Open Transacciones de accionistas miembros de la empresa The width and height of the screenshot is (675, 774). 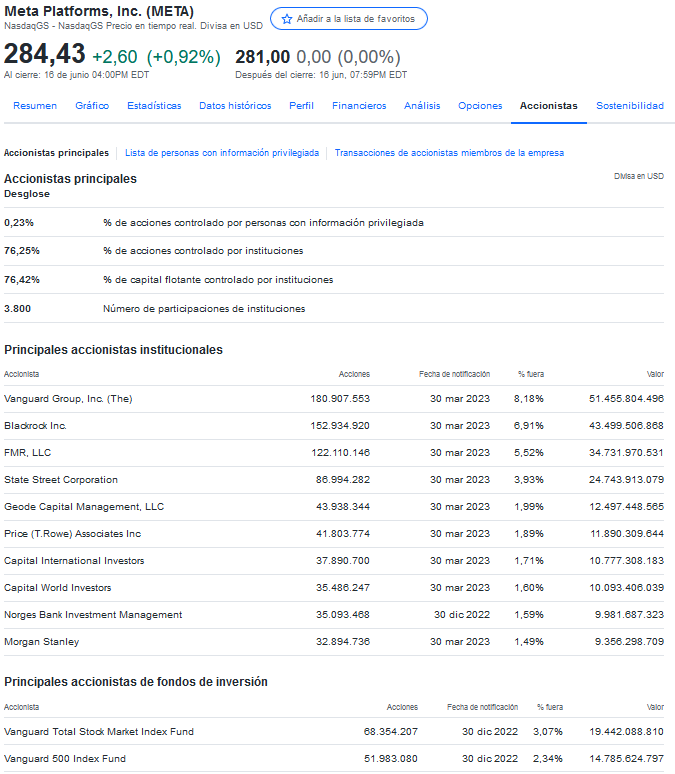pyautogui.click(x=449, y=153)
